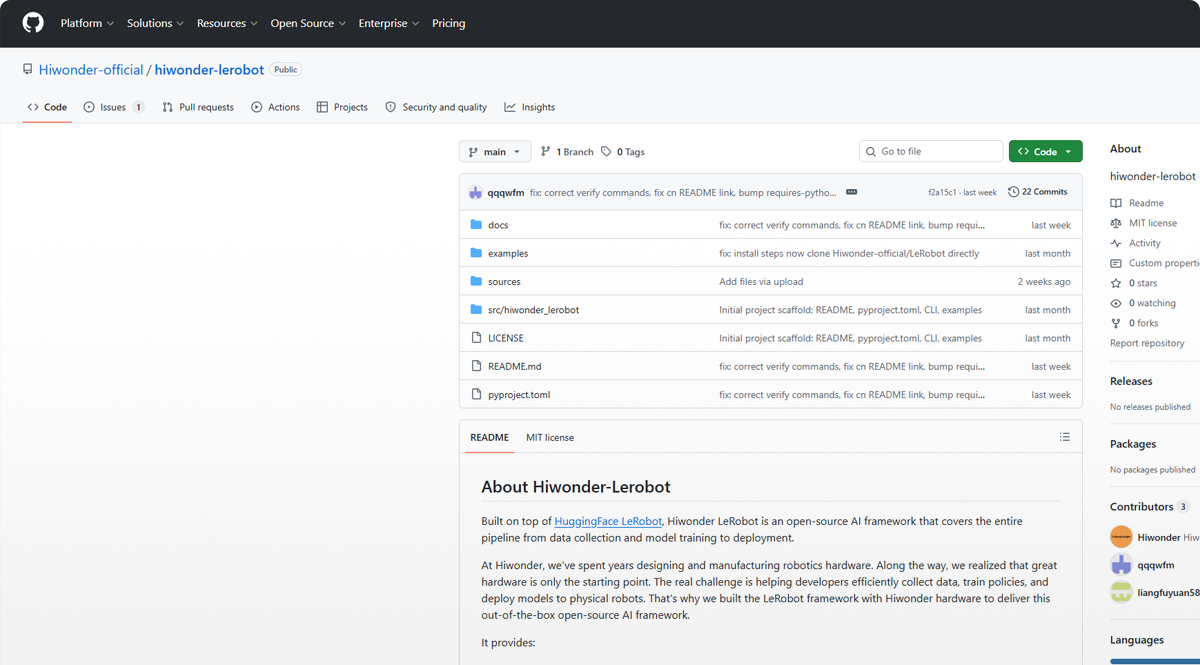
Task: Open the hiwonder-lerobot repository link
Action: click(209, 70)
